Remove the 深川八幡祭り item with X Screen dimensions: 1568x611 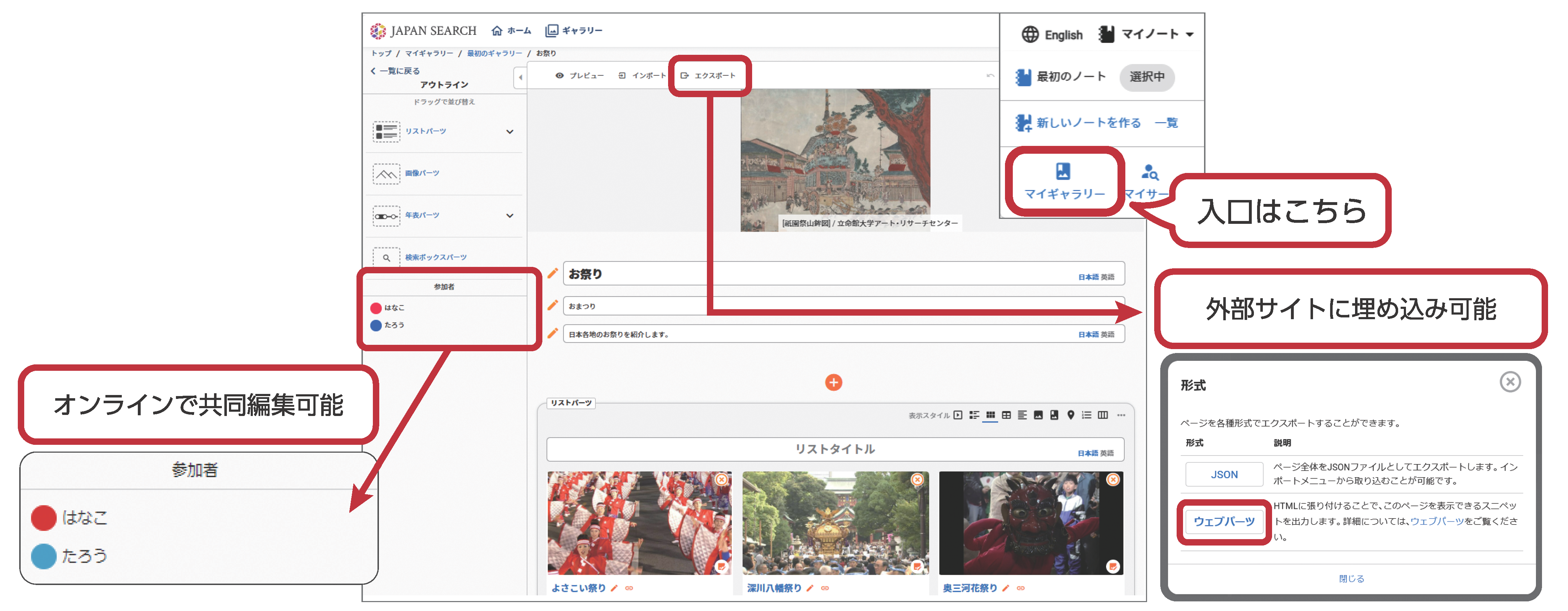tap(917, 480)
